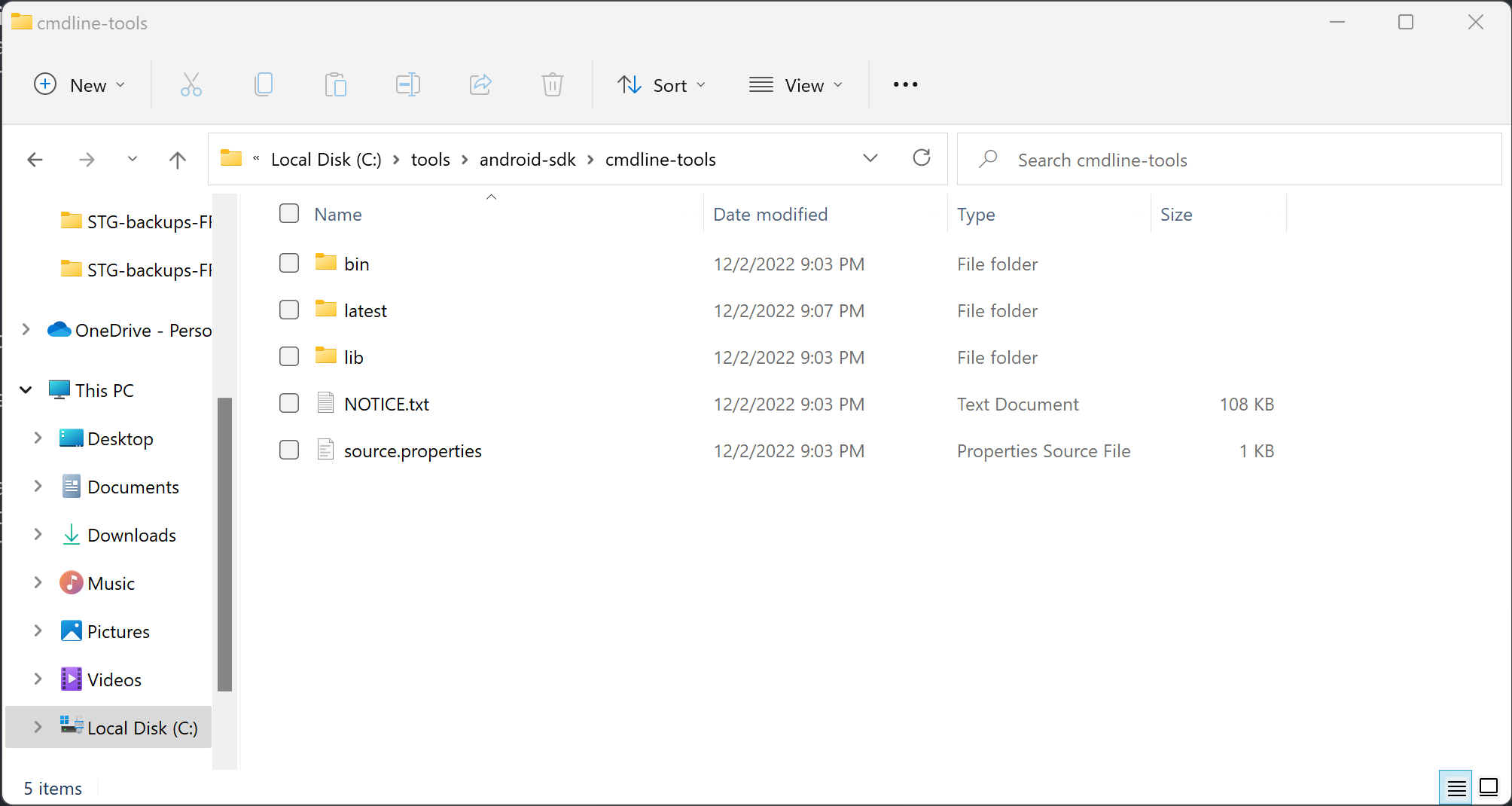Navigate up to the android-sdk folder
The width and height of the screenshot is (1512, 806).
coord(178,159)
